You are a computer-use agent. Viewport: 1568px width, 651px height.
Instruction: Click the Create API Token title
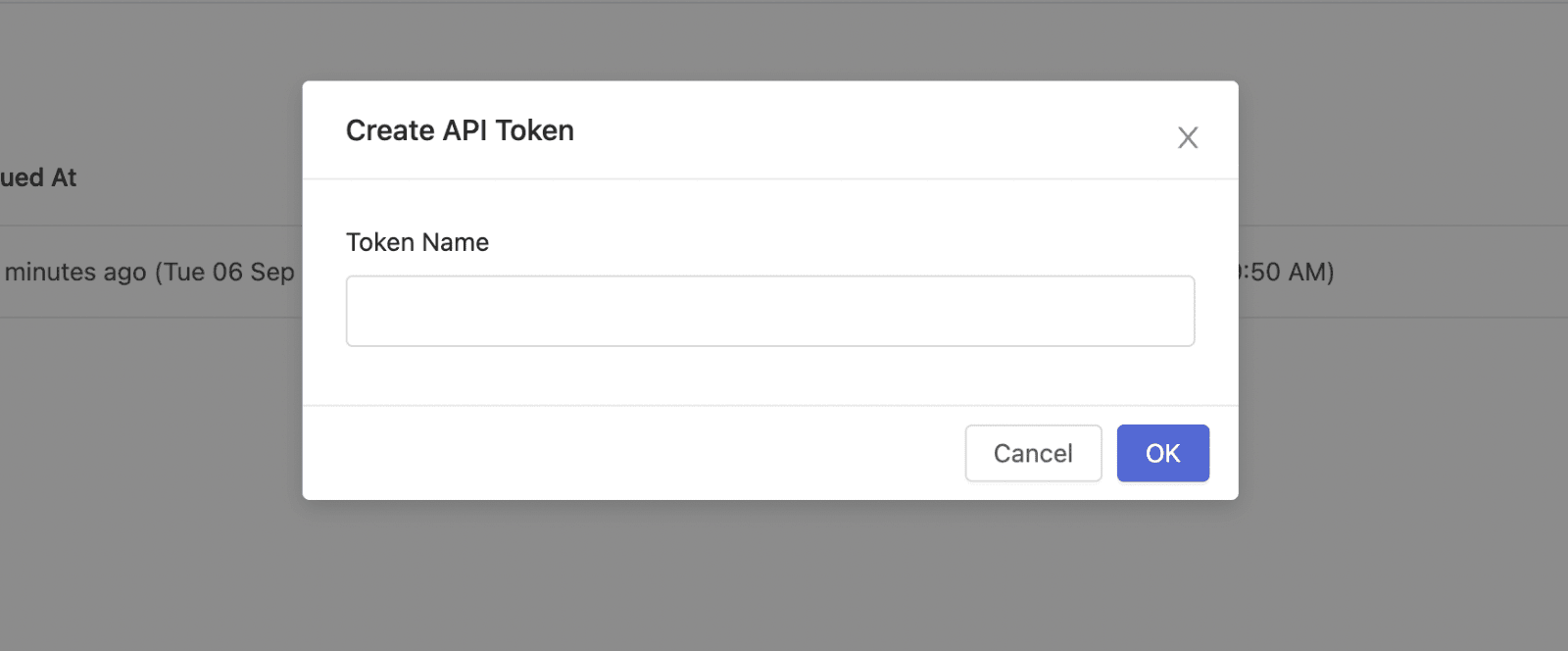pos(459,129)
